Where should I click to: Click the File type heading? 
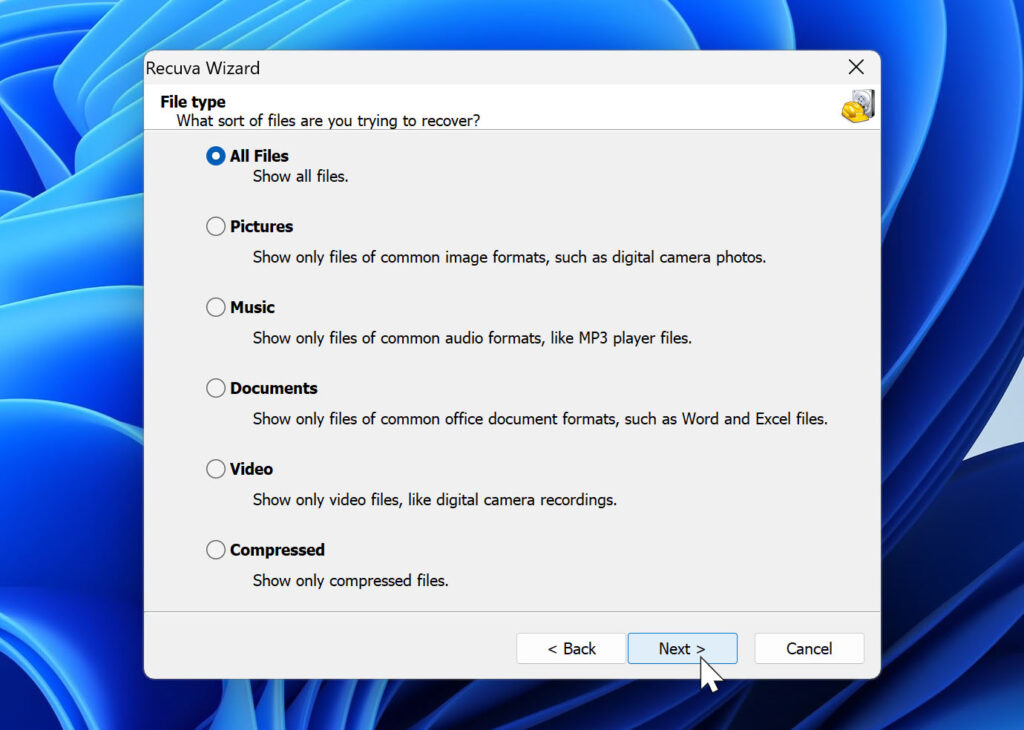click(192, 101)
